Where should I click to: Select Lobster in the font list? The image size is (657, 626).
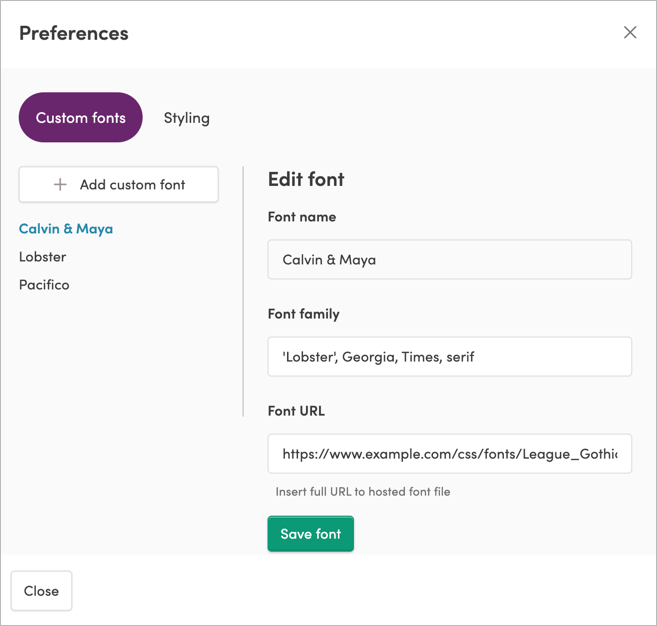42,257
